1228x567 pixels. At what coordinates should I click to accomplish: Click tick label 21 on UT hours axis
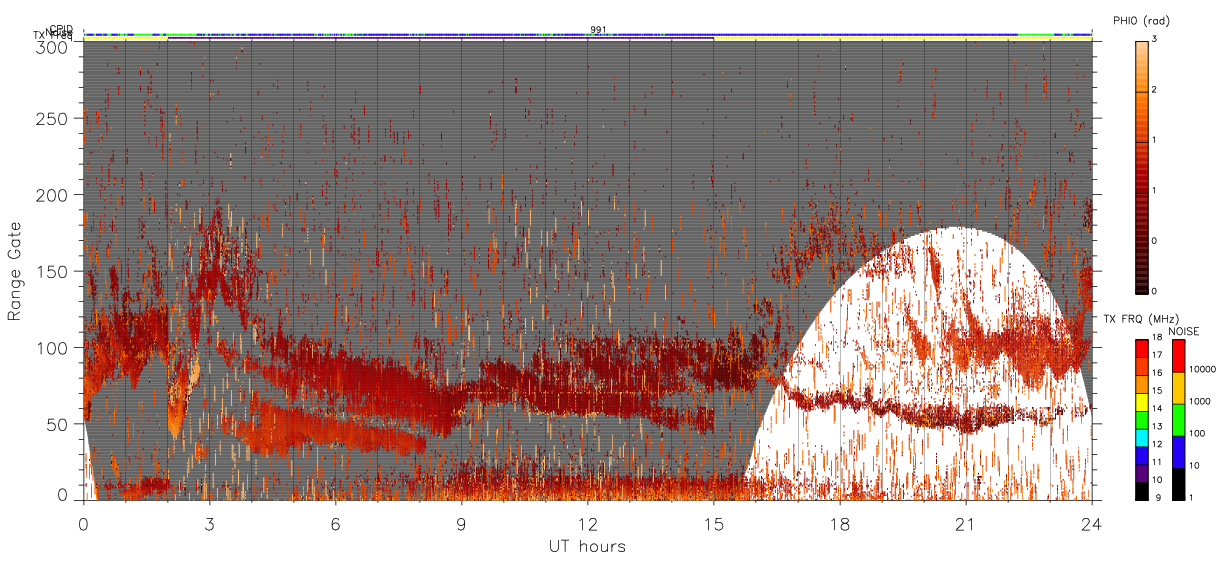[x=965, y=523]
